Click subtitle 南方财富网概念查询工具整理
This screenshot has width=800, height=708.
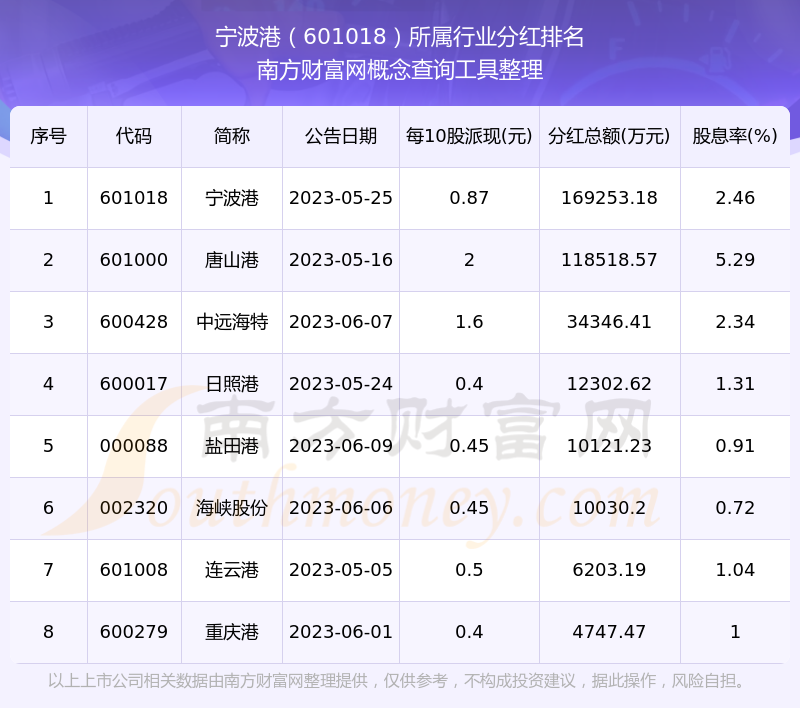click(399, 70)
